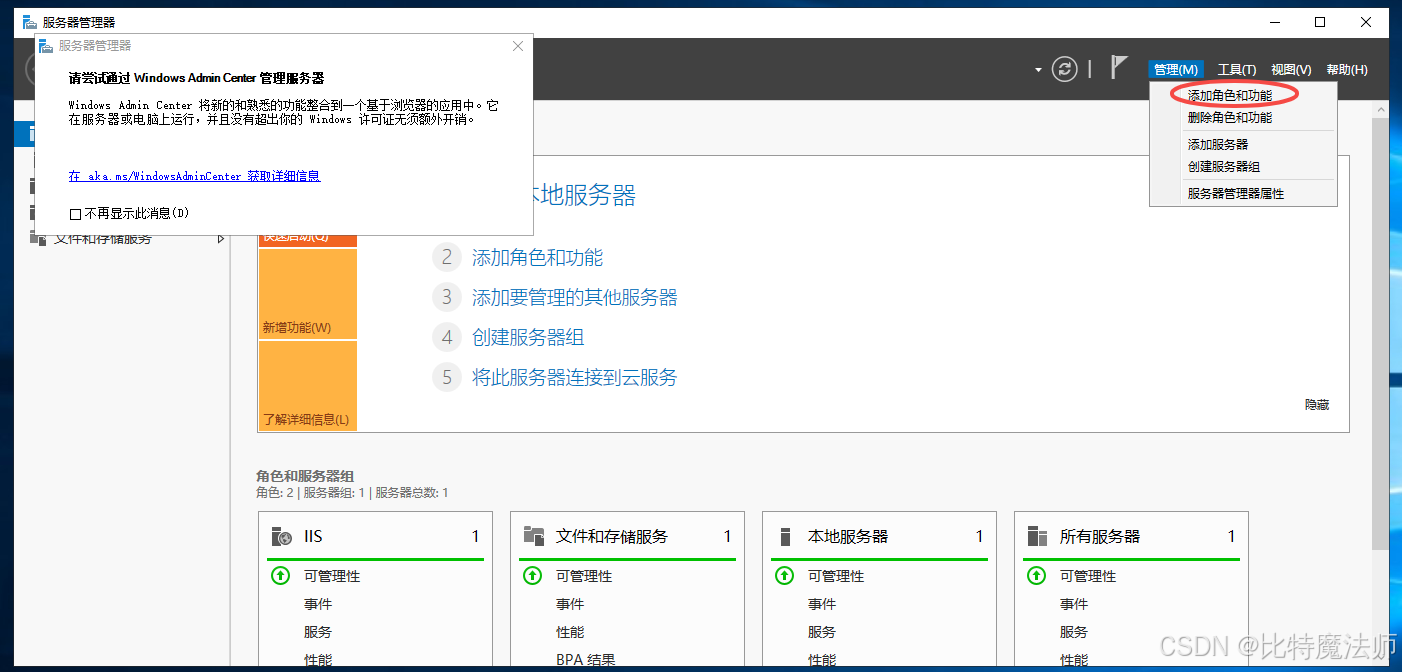Click 可管理性 in the IIS tile
The width and height of the screenshot is (1402, 672).
coord(332,576)
